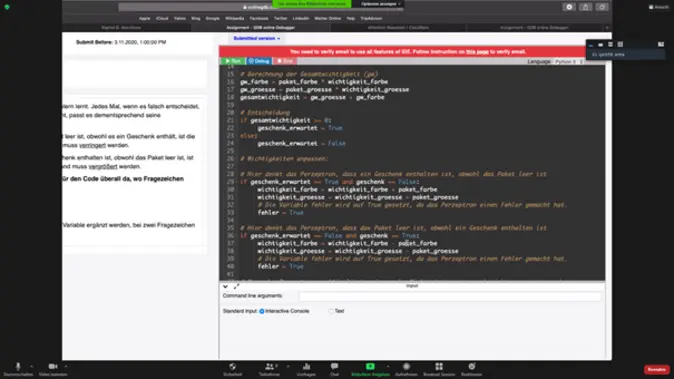Click command line arguments field
Image resolution: width=674 pixels, height=379 pixels.
[450, 296]
